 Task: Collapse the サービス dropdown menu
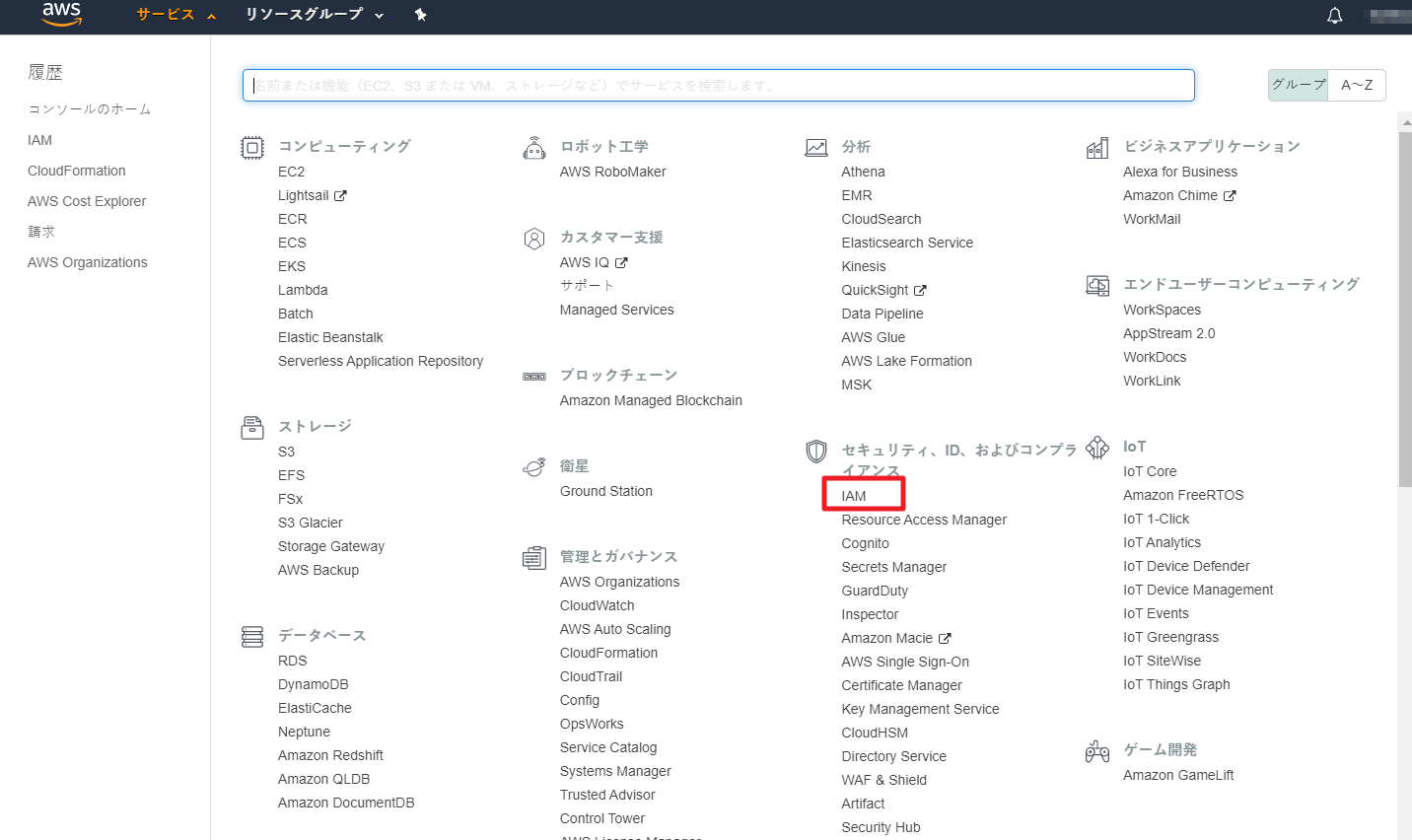[176, 15]
